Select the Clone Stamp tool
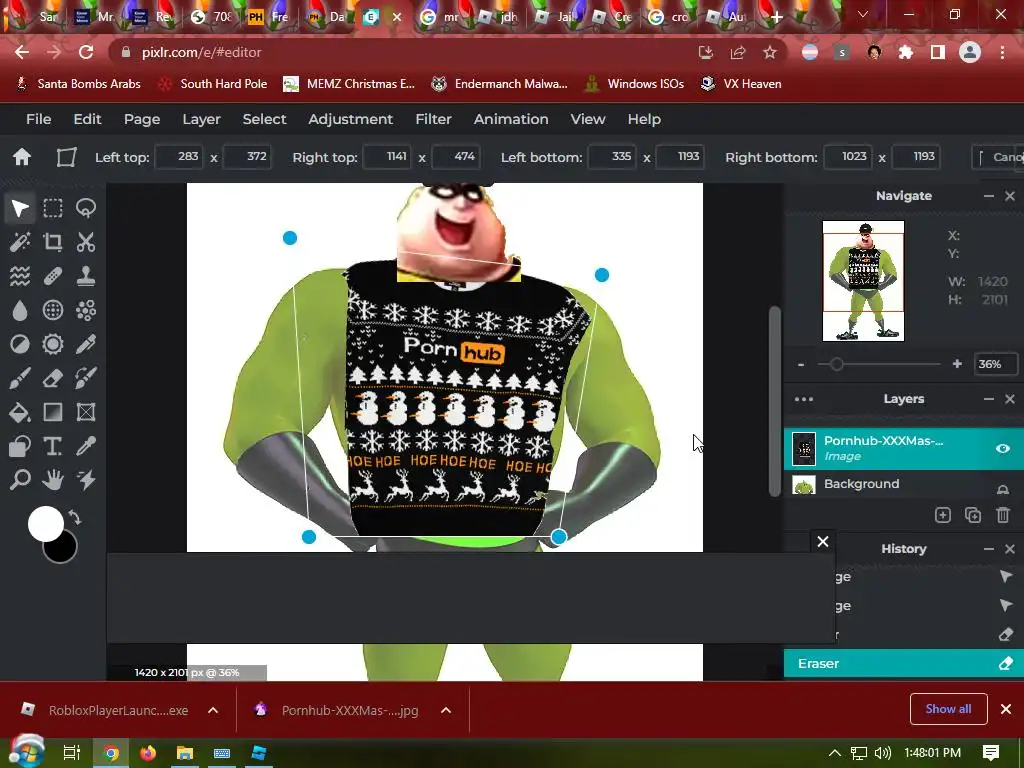Screen dimensions: 1024x768 pyautogui.click(x=86, y=276)
